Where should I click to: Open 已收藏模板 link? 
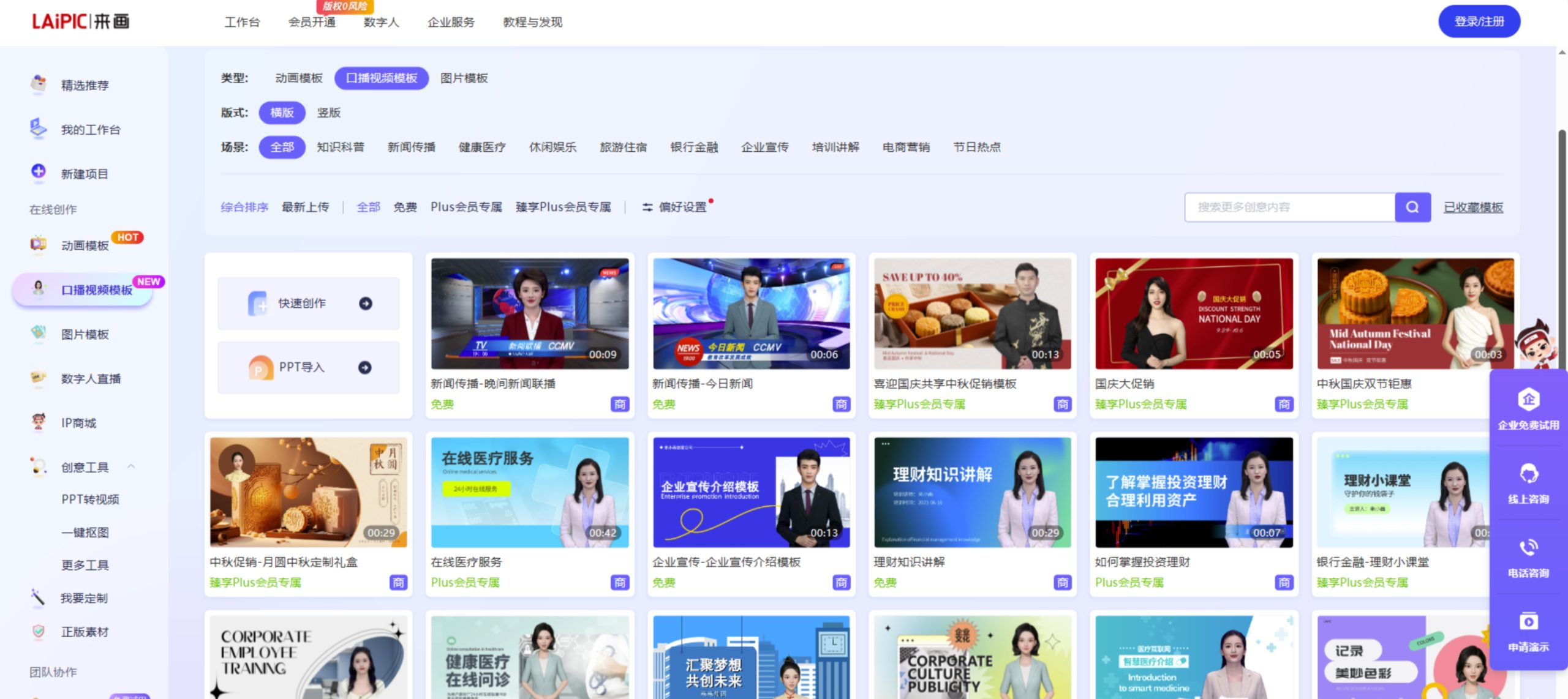pyautogui.click(x=1473, y=207)
